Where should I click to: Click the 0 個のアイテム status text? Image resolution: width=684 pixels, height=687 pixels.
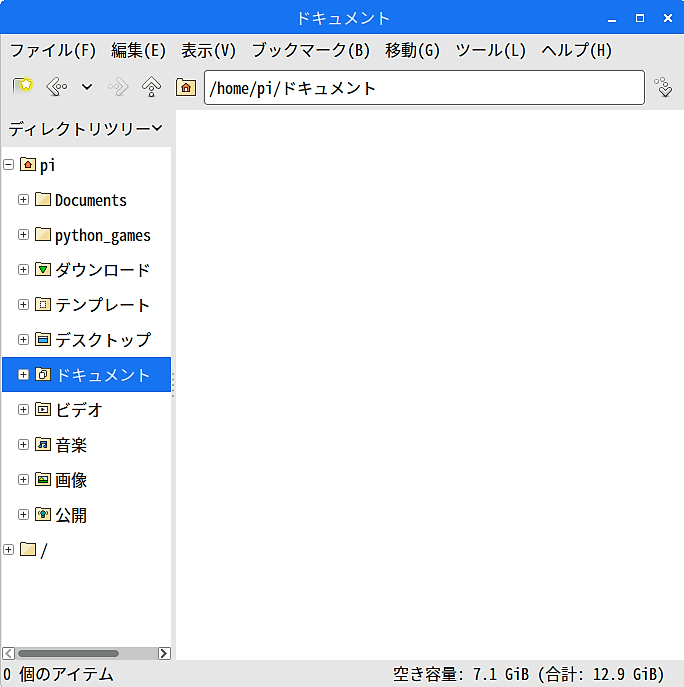click(x=58, y=674)
